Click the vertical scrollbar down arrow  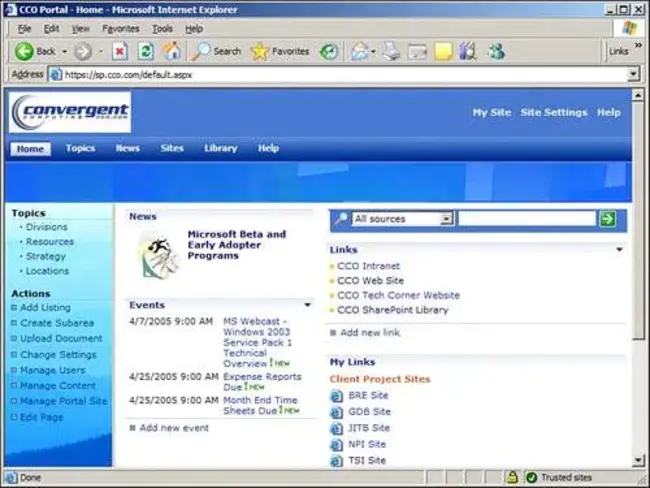[x=638, y=460]
